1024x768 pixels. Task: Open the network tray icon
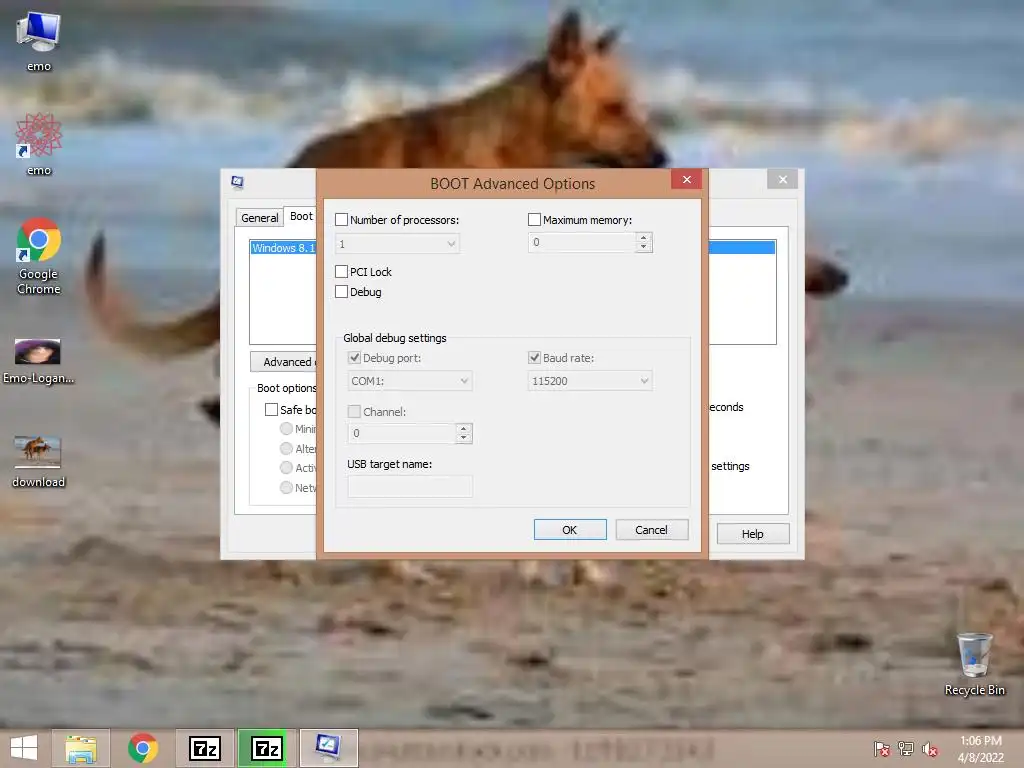(906, 749)
